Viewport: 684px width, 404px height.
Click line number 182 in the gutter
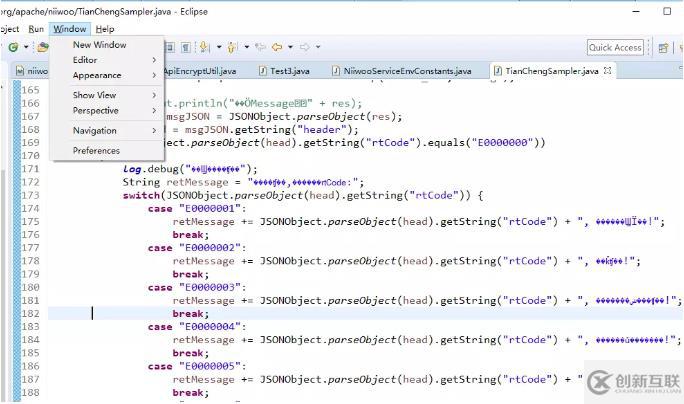31,313
